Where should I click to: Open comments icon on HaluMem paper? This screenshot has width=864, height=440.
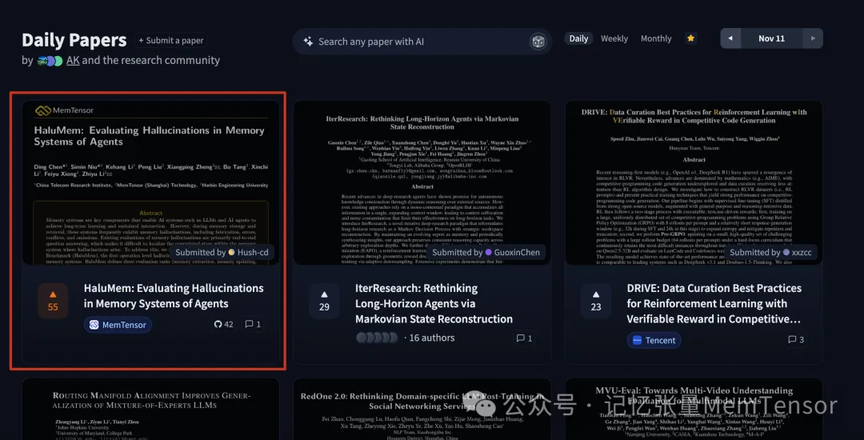click(253, 324)
